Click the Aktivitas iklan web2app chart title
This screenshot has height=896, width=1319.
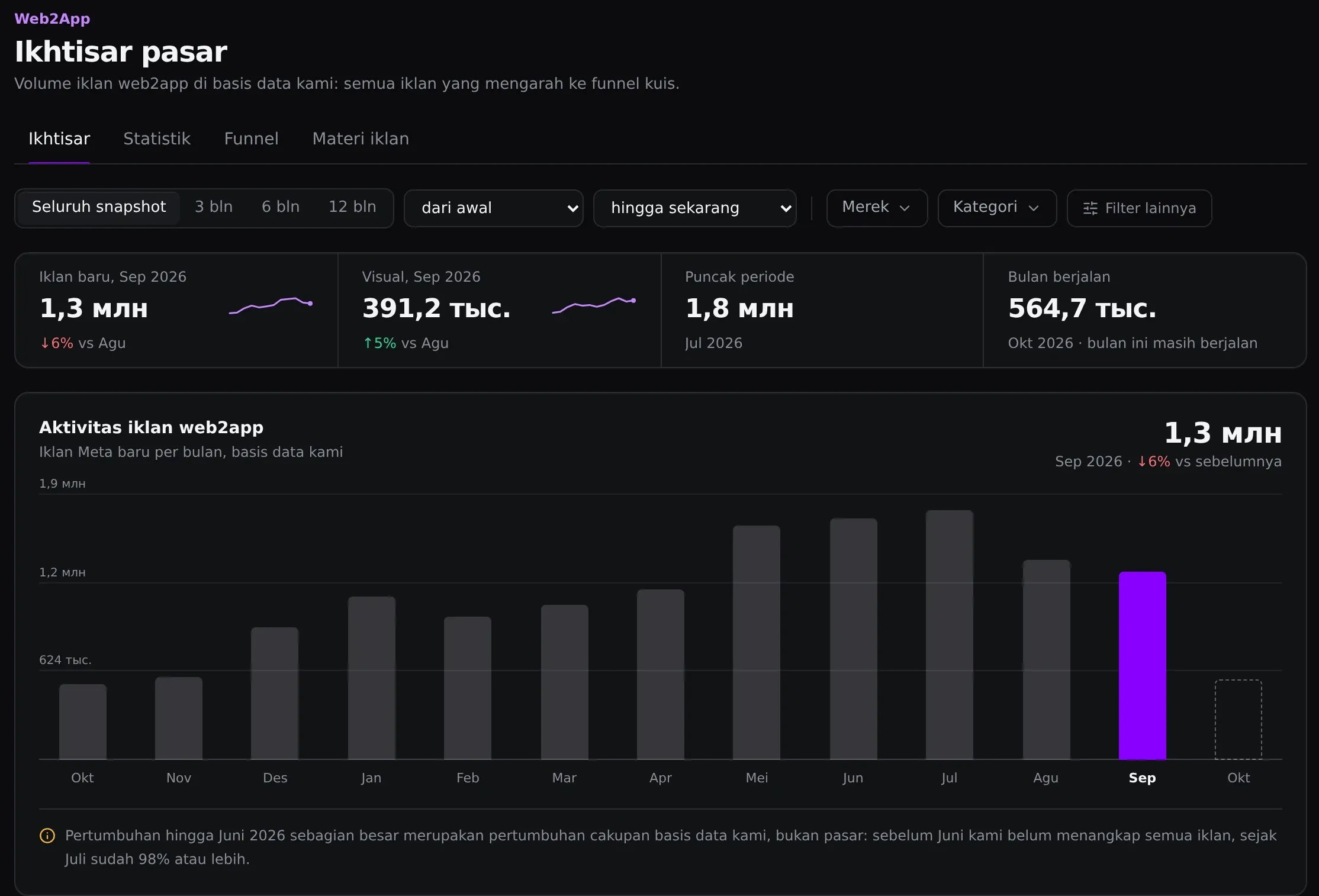pos(151,427)
